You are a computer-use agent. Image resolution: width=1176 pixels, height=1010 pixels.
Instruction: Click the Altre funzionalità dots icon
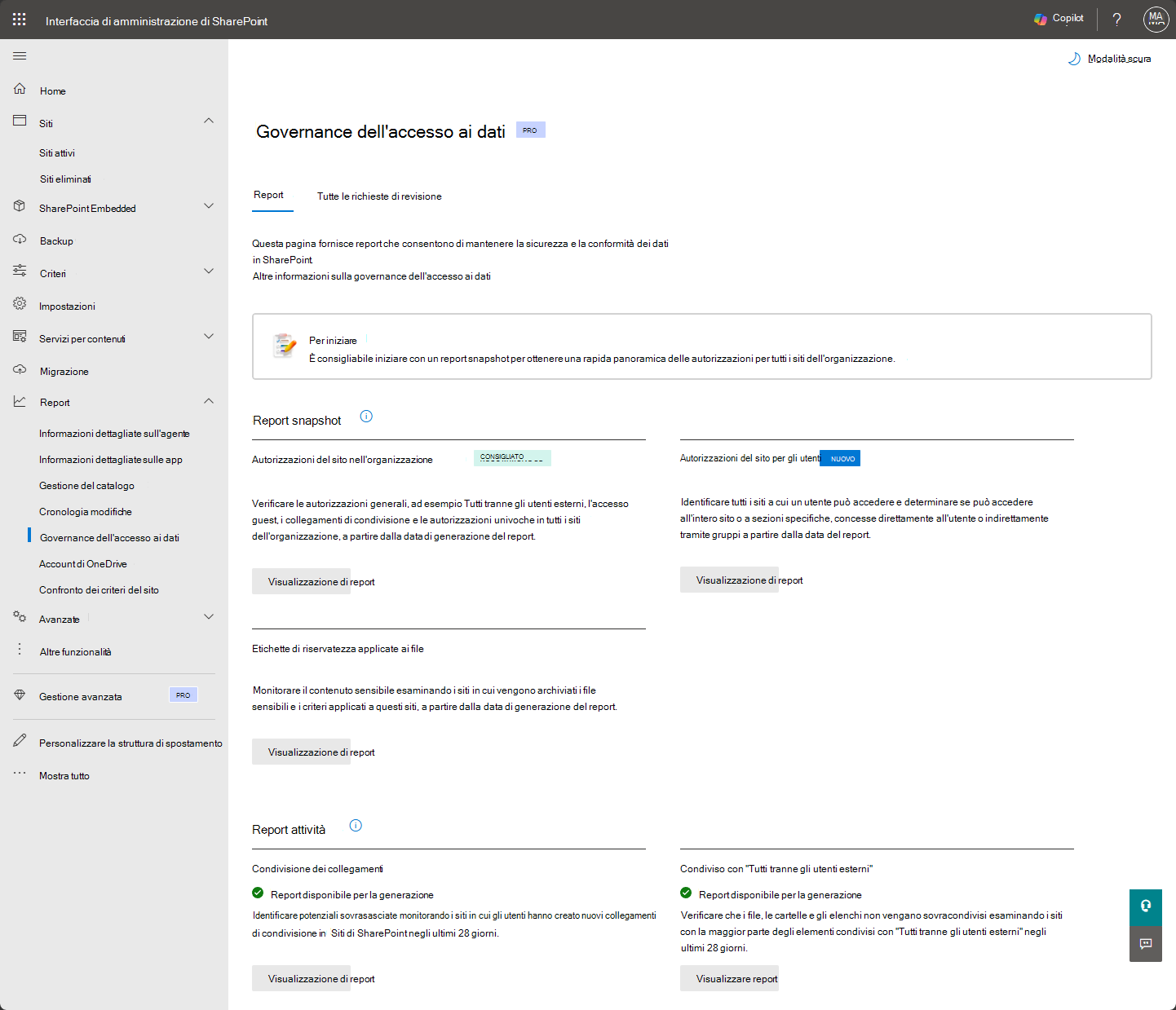(20, 650)
